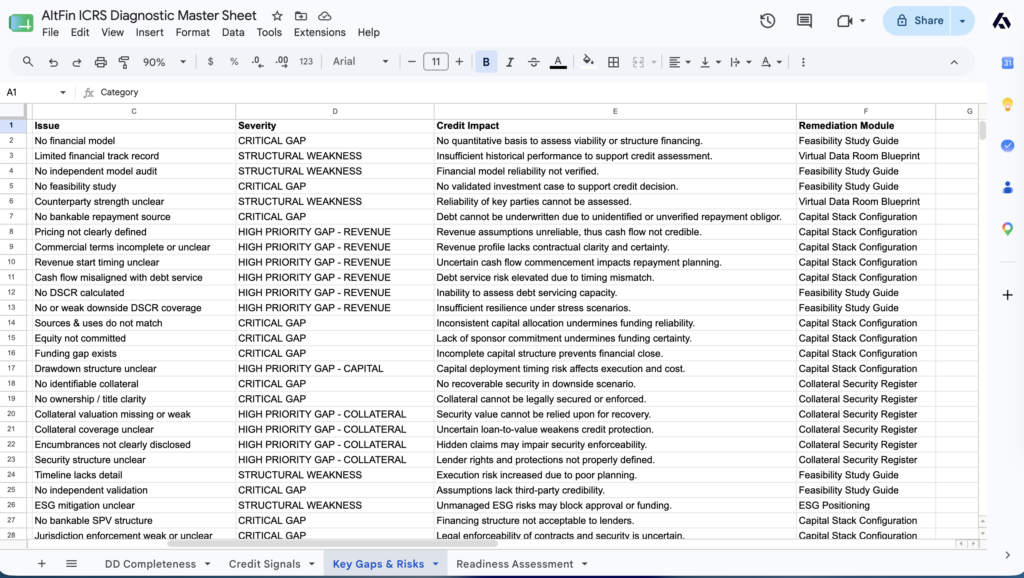Open the Arial font dropdown
The width and height of the screenshot is (1024, 578).
tap(360, 62)
